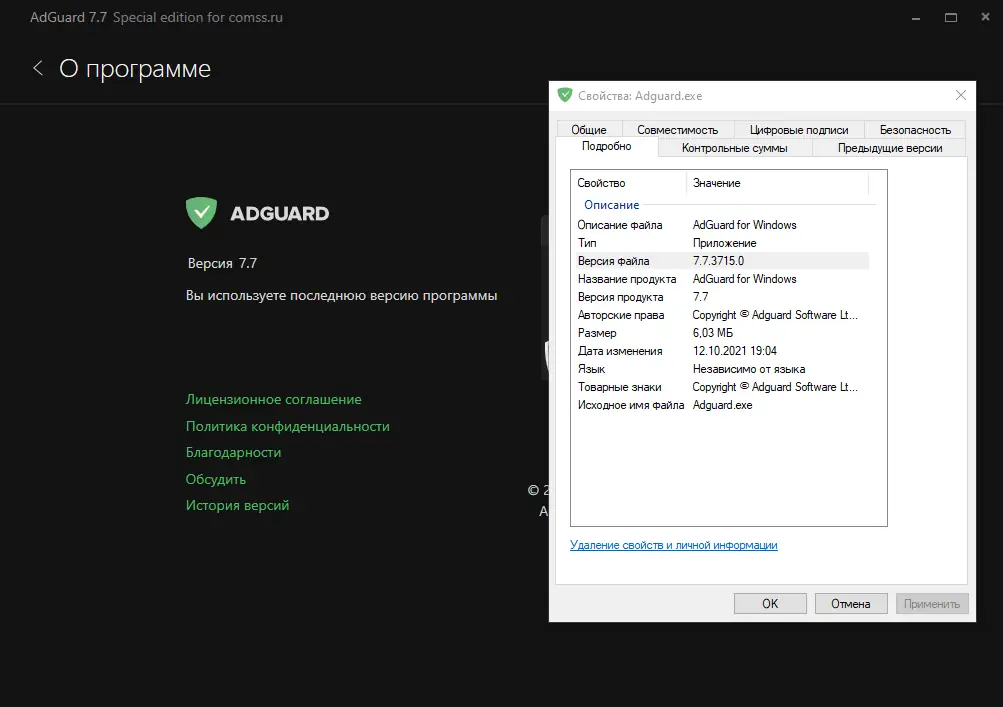Go to the Безопасность tab
The image size is (1003, 707).
915,130
